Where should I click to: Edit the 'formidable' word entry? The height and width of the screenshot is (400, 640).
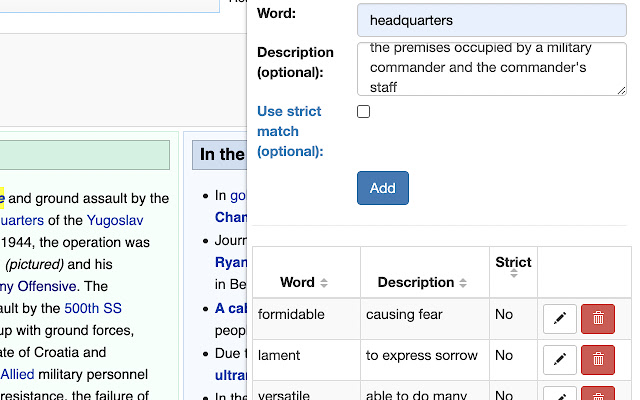[x=559, y=319]
